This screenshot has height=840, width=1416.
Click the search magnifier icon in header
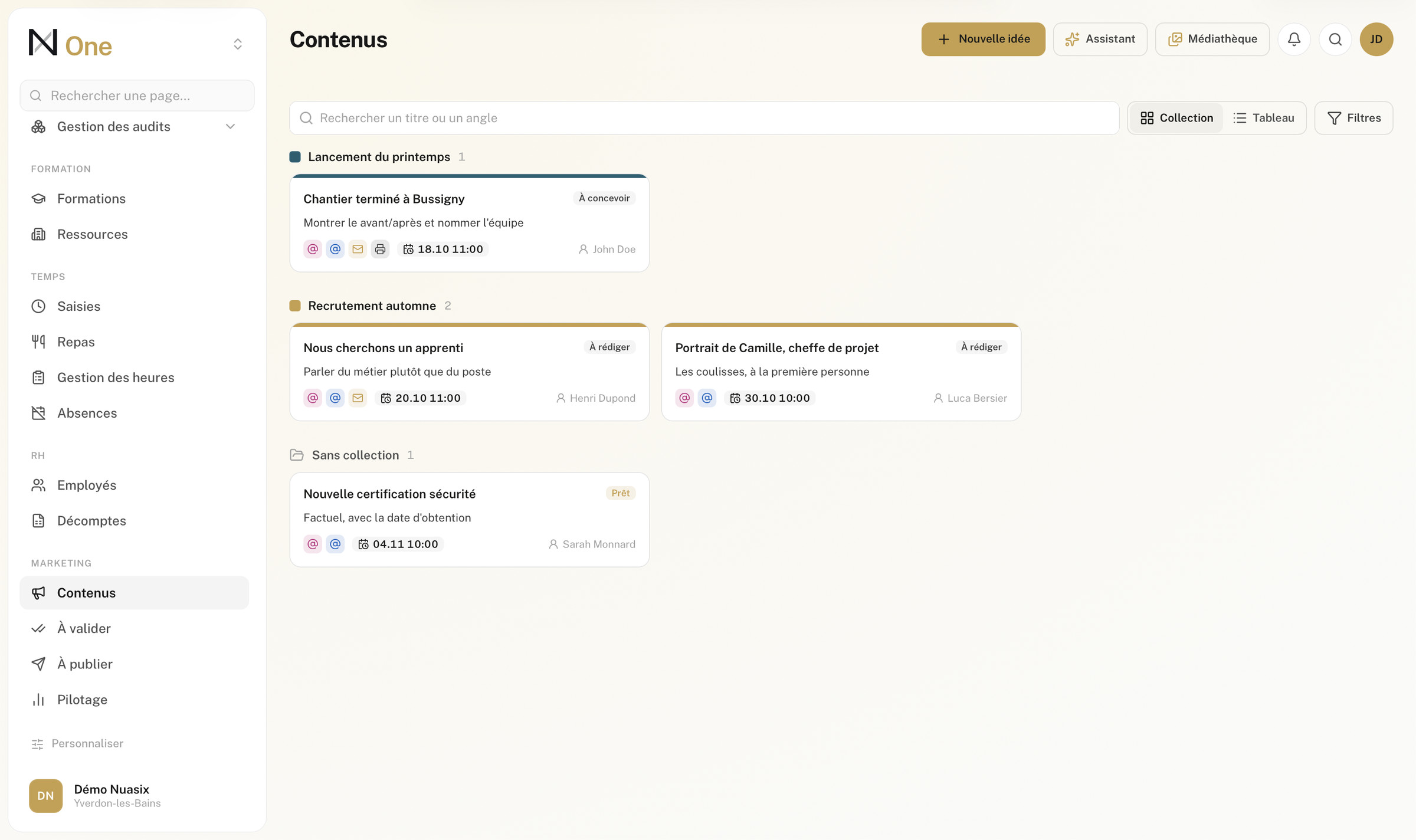point(1335,39)
